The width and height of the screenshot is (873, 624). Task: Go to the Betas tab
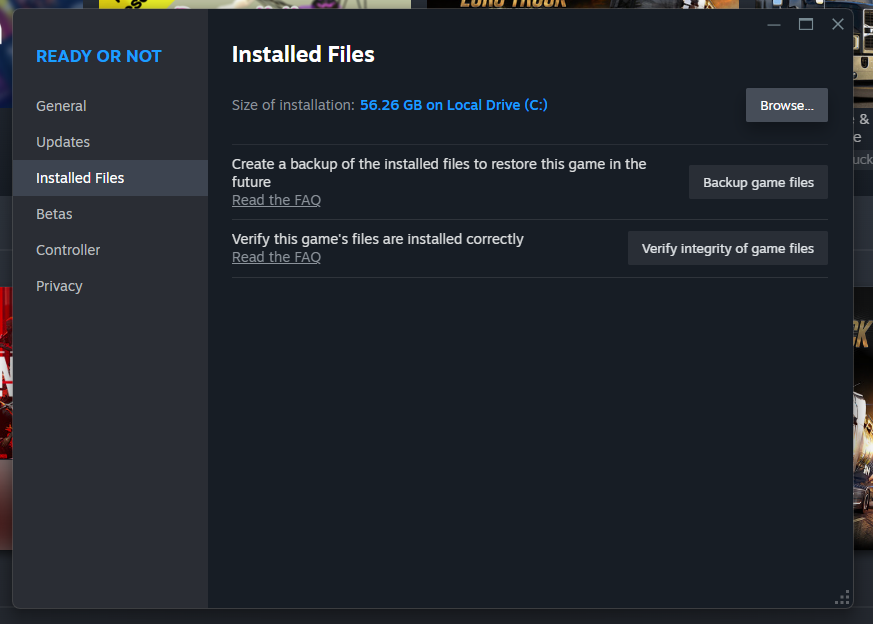[x=54, y=214]
